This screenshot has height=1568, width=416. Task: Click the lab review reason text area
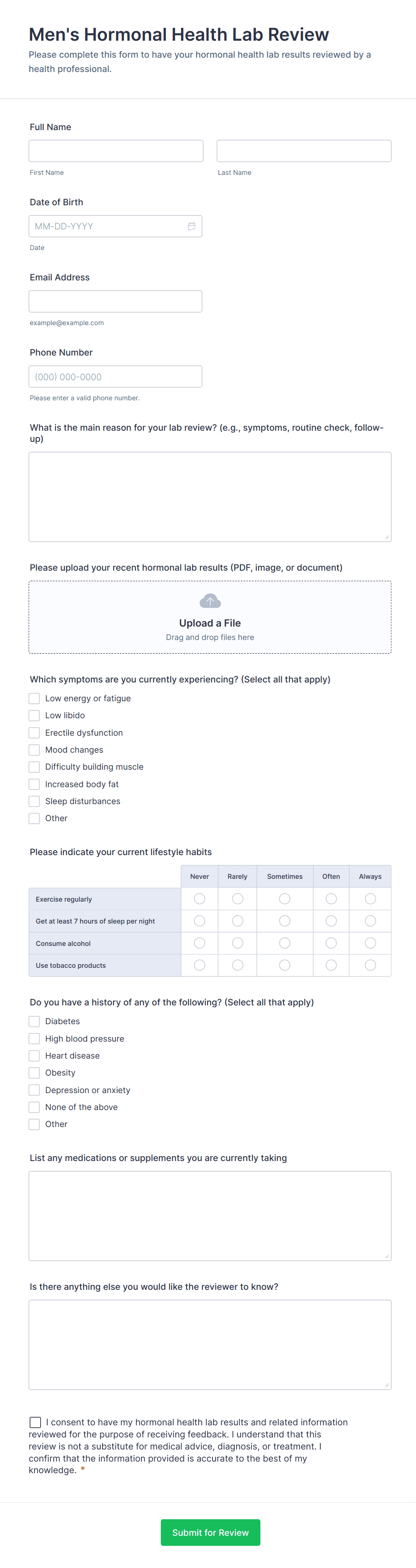(209, 496)
